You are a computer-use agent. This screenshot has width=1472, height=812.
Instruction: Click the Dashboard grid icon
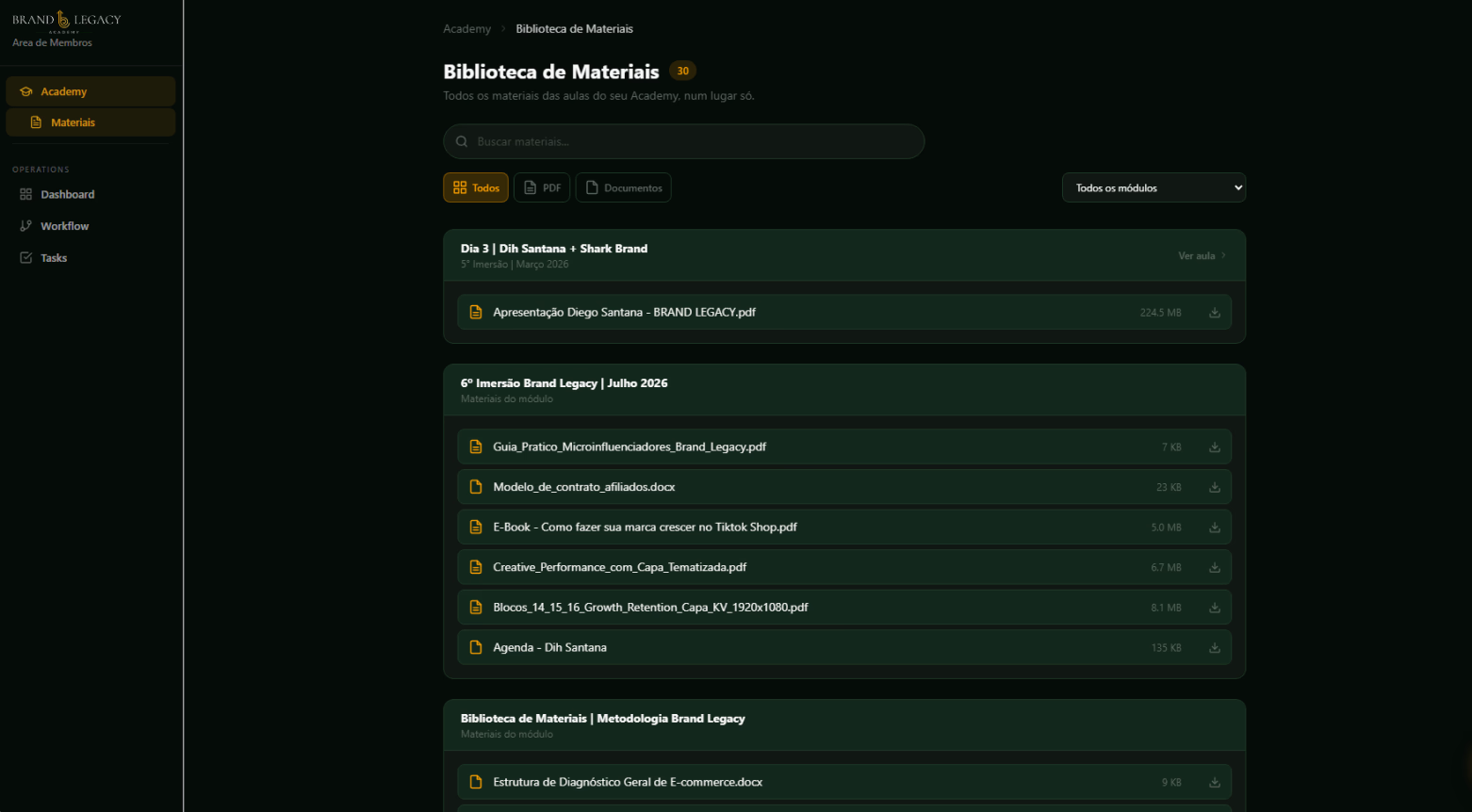(26, 195)
